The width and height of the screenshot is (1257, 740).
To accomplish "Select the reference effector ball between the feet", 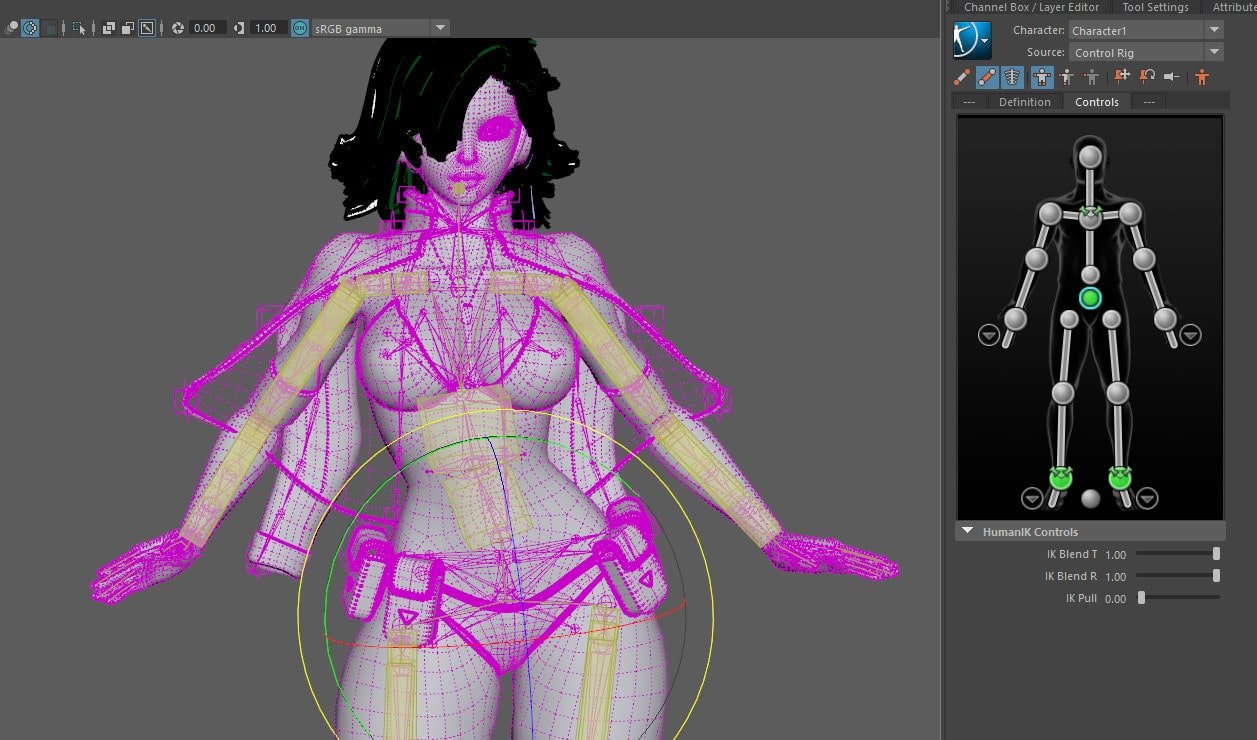I will [x=1090, y=498].
